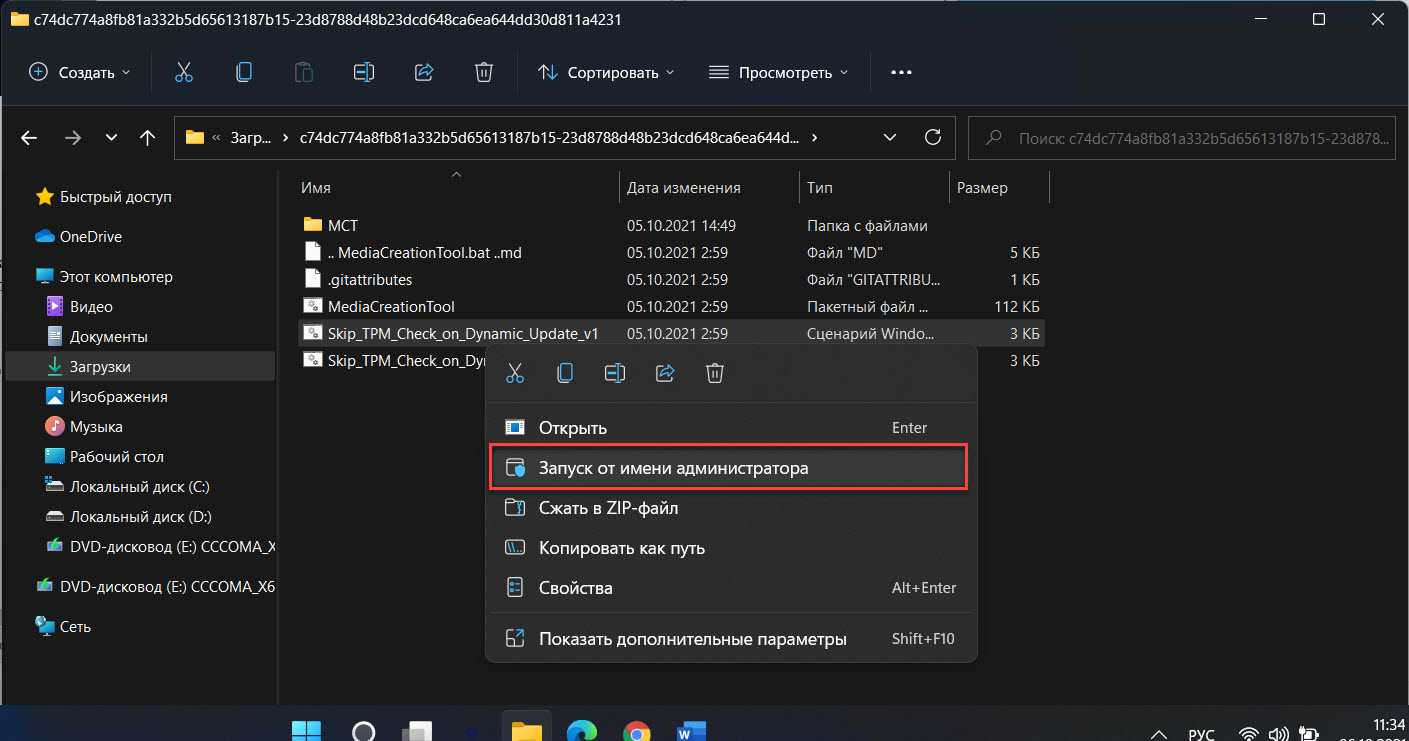This screenshot has width=1409, height=741.
Task: Expand address bar history dropdown
Action: (888, 138)
